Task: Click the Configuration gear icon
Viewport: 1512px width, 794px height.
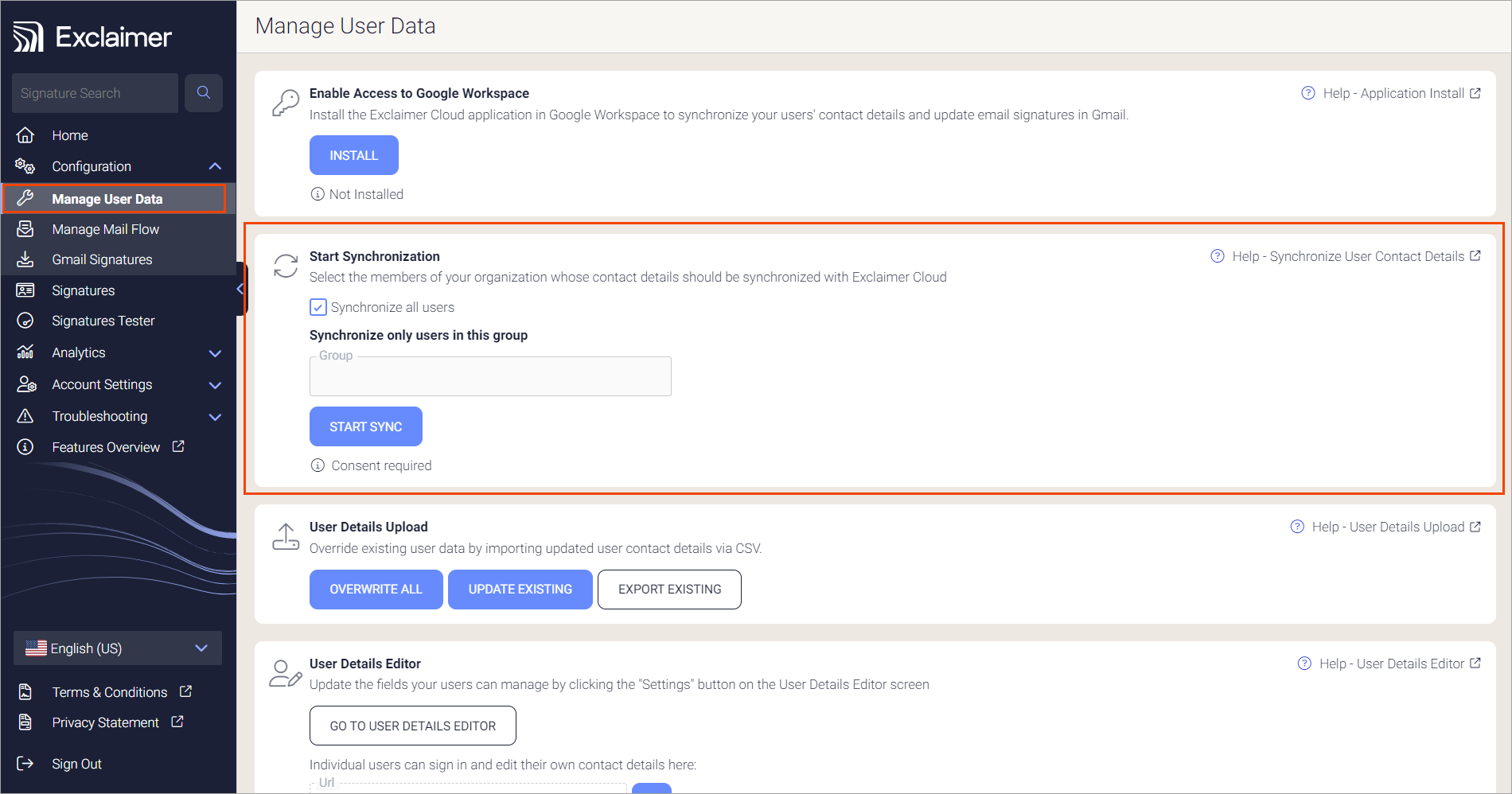Action: pyautogui.click(x=25, y=166)
